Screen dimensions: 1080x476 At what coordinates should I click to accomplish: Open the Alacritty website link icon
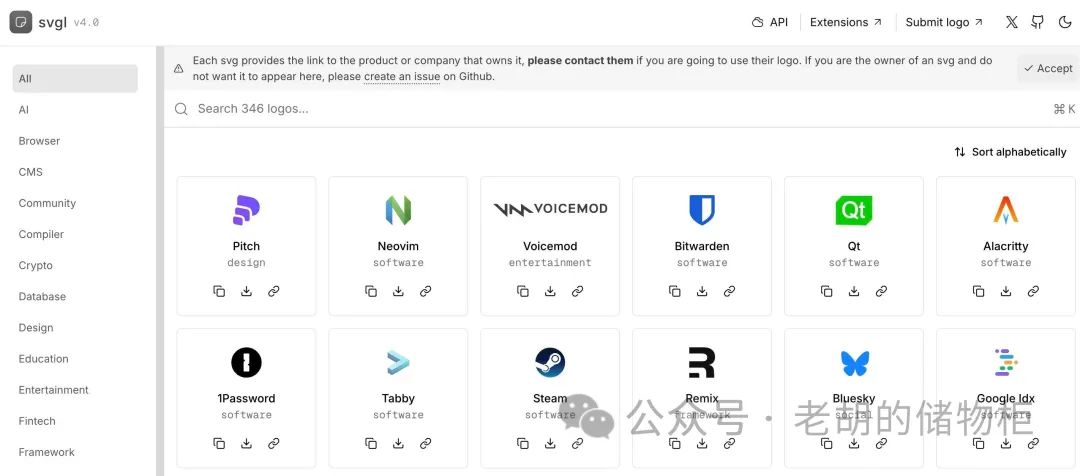pos(1033,291)
